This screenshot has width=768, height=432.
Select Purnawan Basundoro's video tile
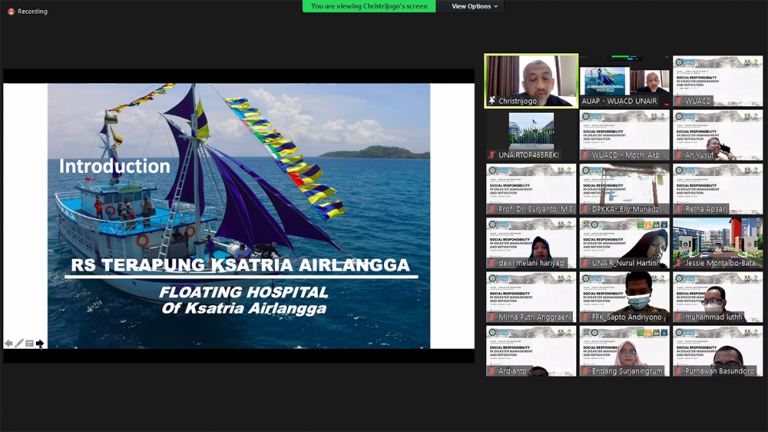717,350
